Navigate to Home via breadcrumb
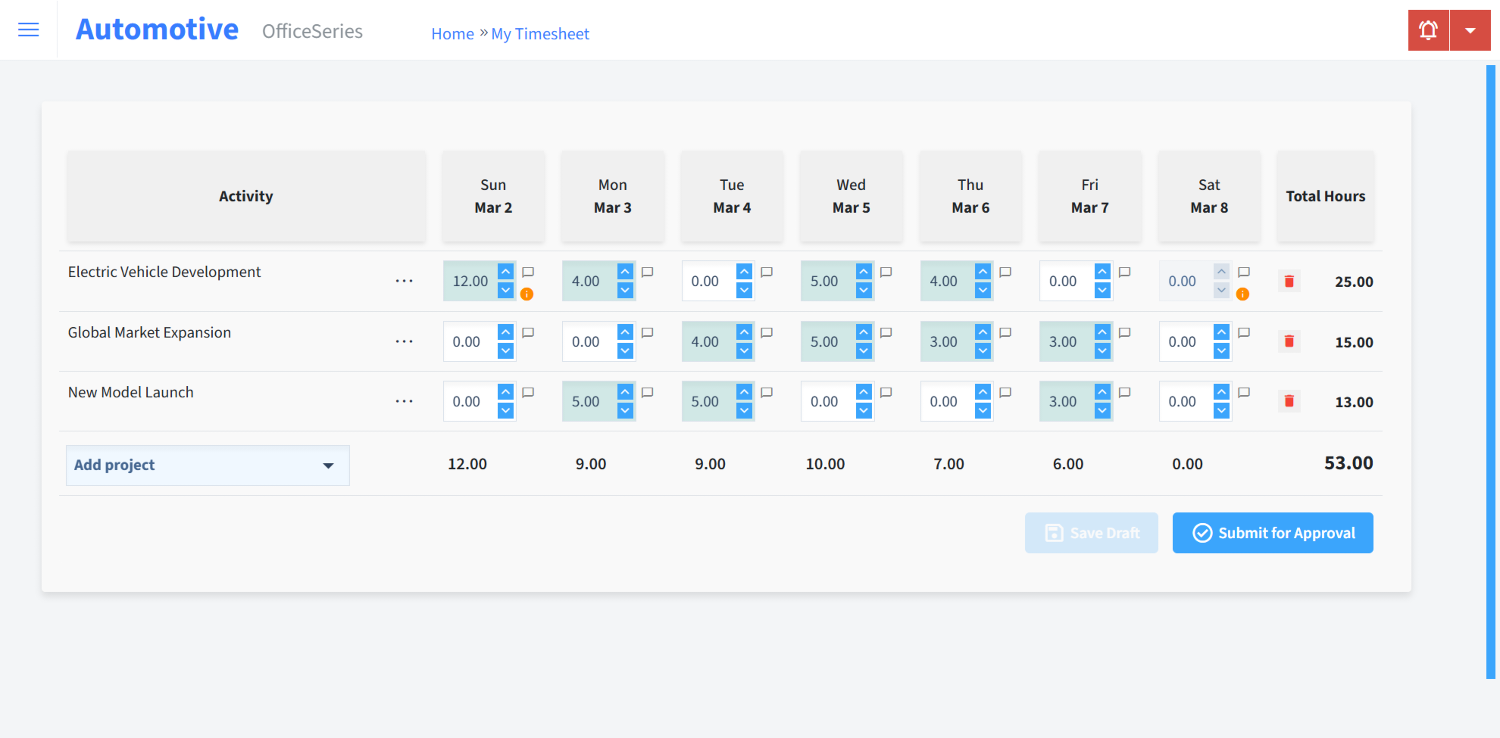This screenshot has height=738, width=1500. (452, 33)
